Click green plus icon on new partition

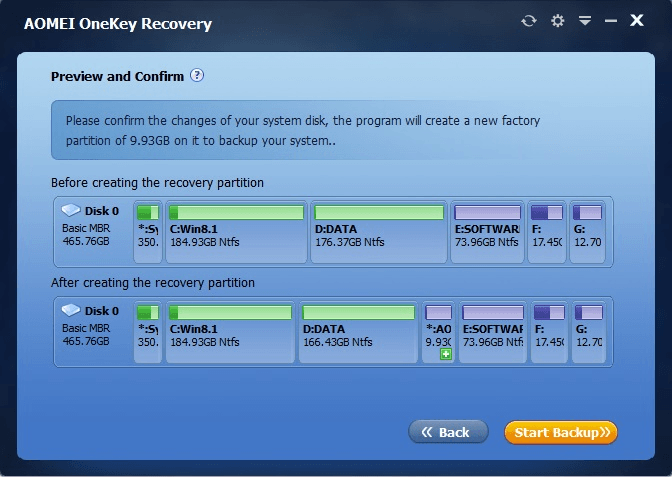pyautogui.click(x=446, y=354)
